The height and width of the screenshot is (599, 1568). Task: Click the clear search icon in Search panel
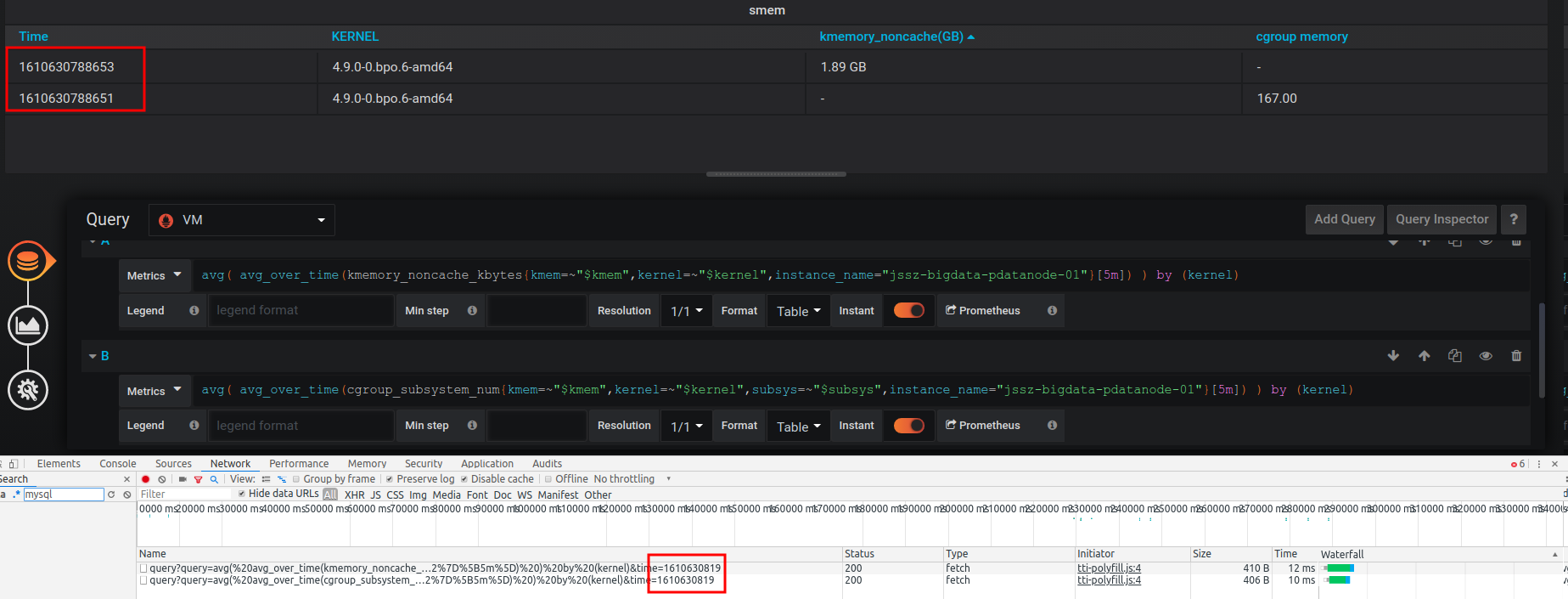pos(127,494)
